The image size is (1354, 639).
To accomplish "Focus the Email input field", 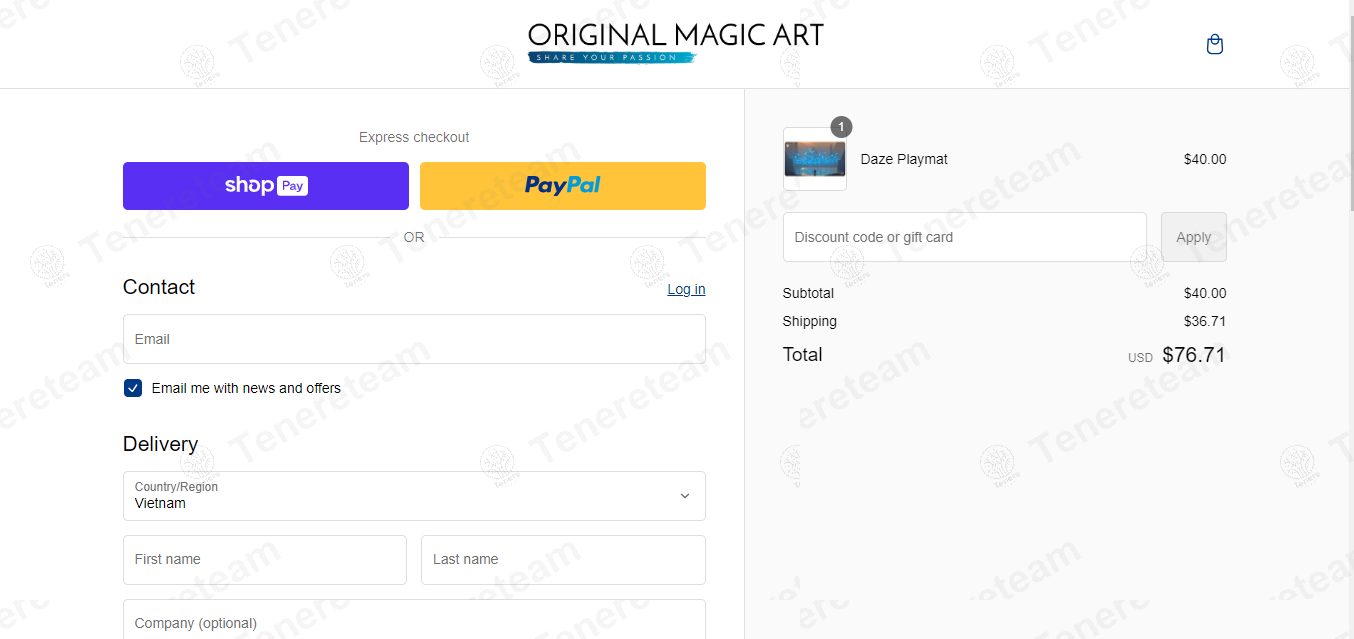I will [414, 339].
